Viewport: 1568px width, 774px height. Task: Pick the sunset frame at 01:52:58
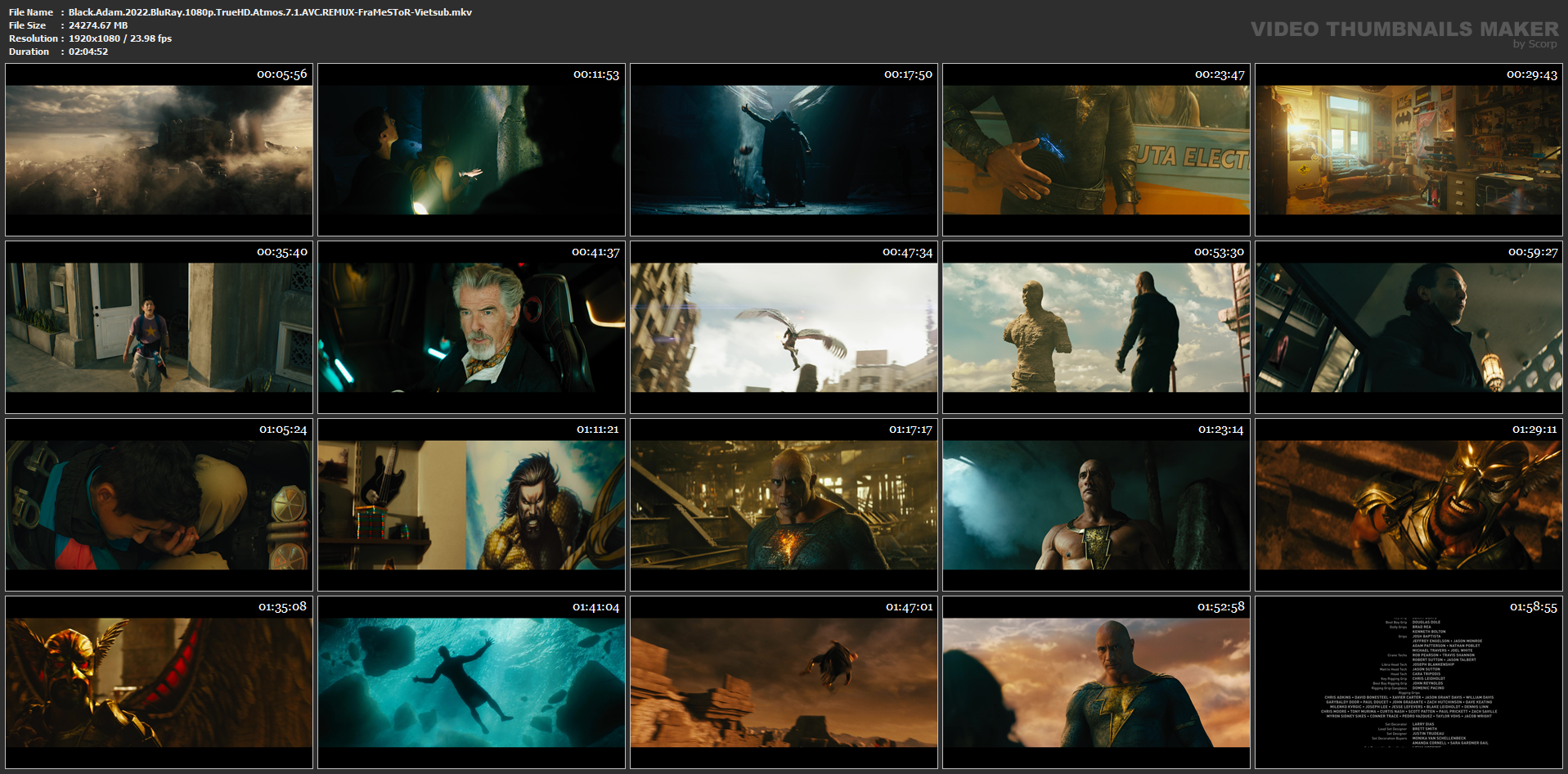[1096, 682]
